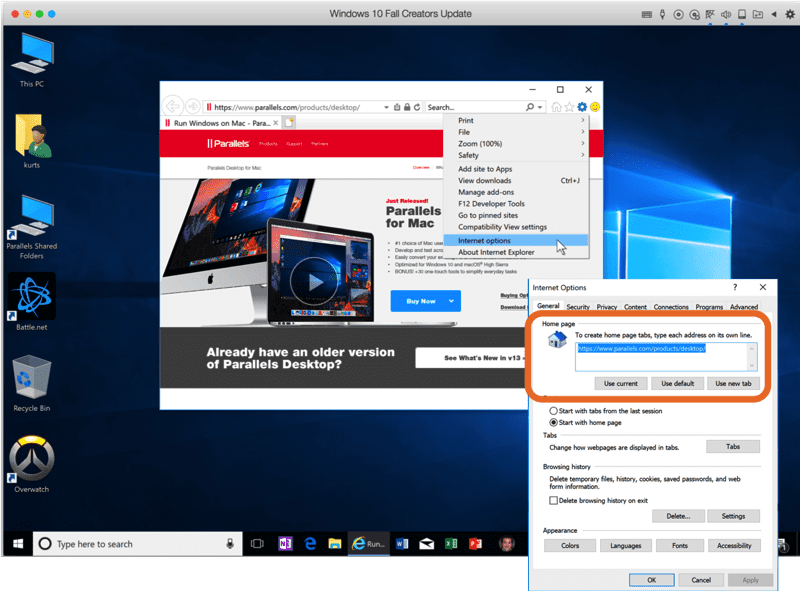Click OK in Internet Options
The height and width of the screenshot is (591, 800).
(x=652, y=580)
